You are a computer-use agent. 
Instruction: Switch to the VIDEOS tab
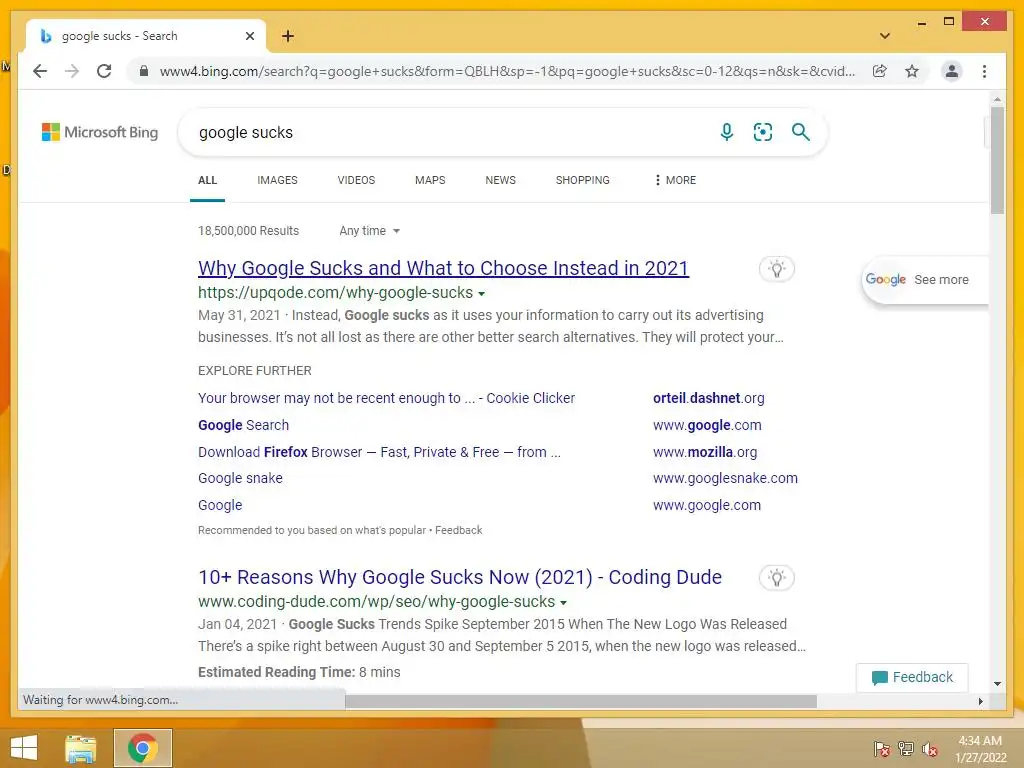click(x=356, y=180)
